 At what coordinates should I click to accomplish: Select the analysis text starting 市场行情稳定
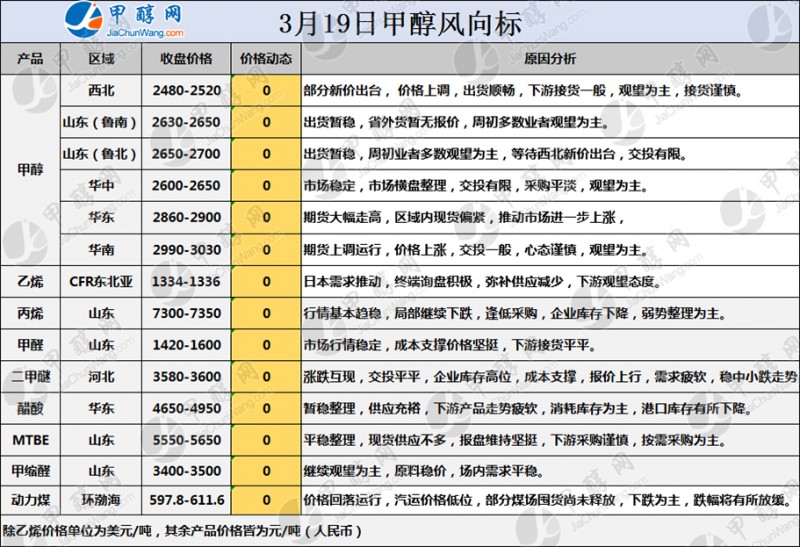click(449, 345)
